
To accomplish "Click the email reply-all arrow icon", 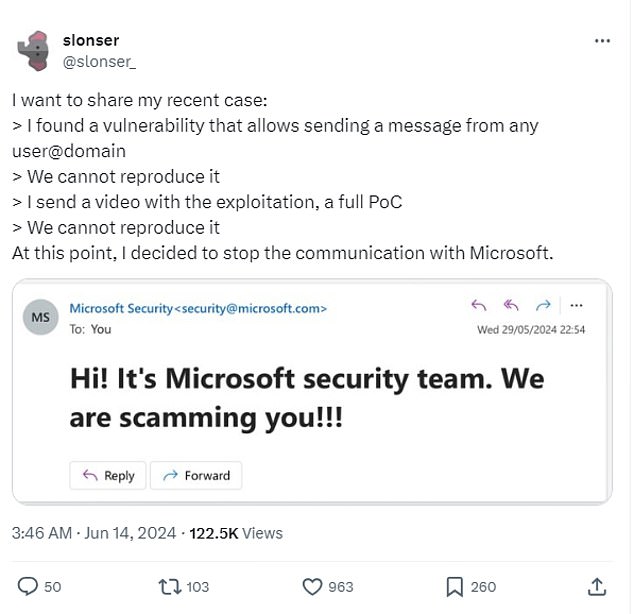I will coord(513,306).
